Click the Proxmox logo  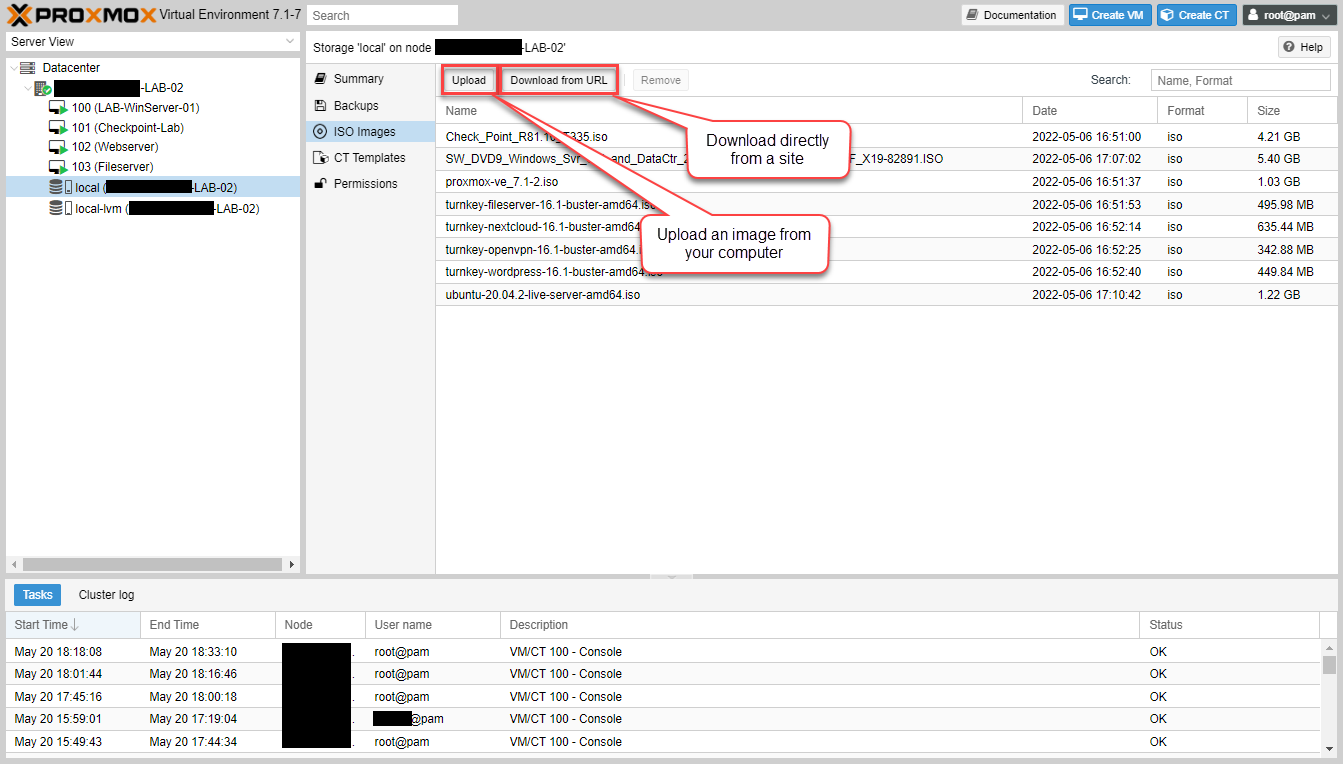(x=81, y=14)
